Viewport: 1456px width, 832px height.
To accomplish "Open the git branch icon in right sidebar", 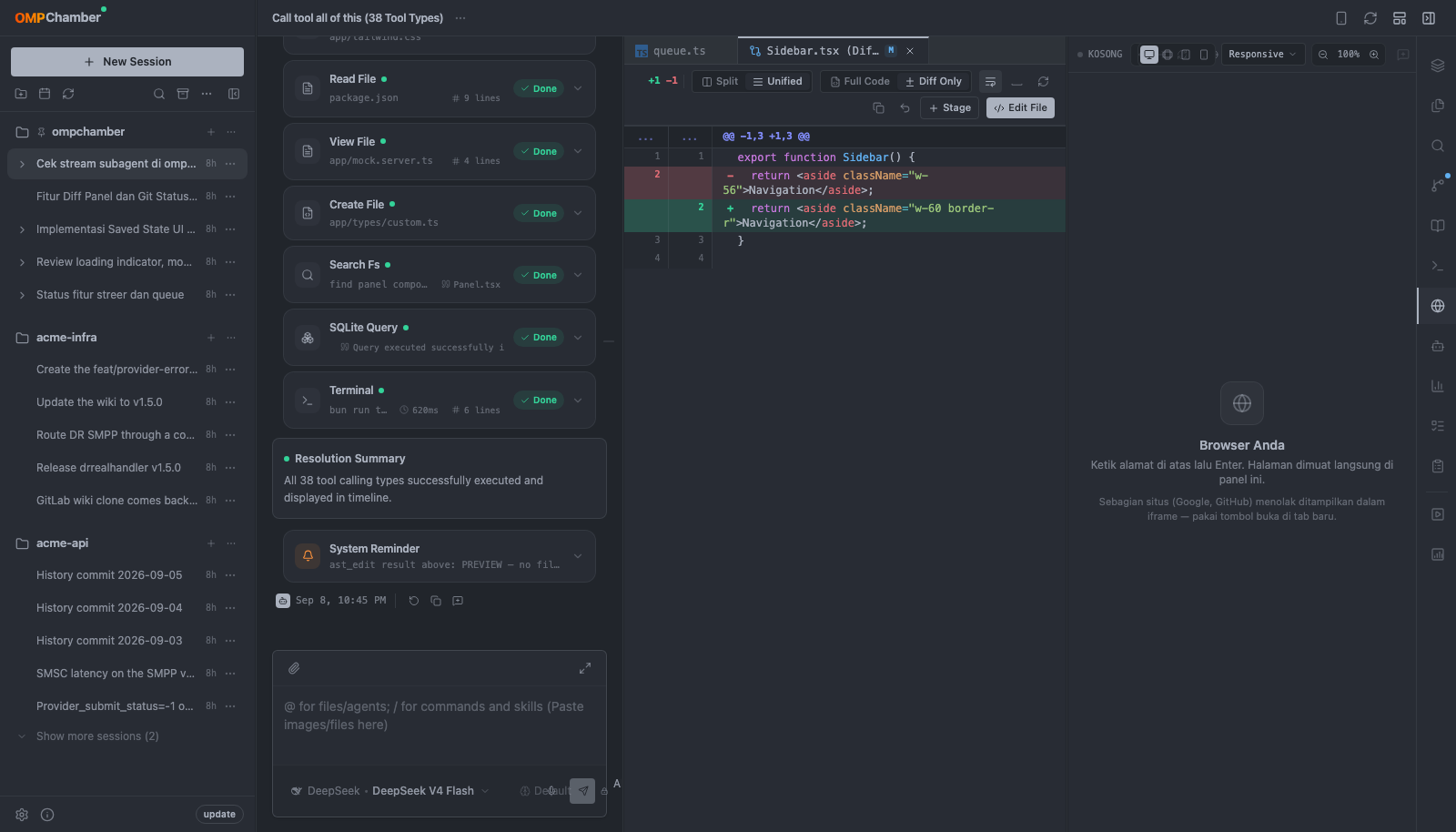I will pyautogui.click(x=1438, y=186).
